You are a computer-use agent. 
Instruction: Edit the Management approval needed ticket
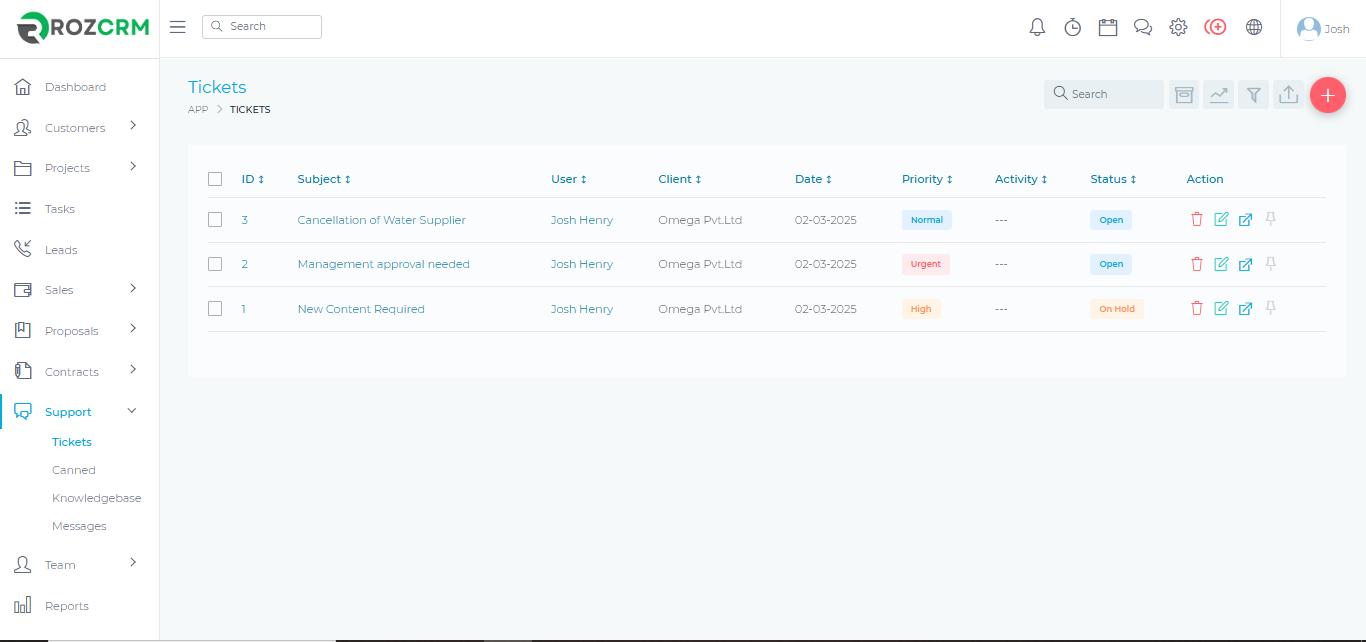coord(1221,264)
